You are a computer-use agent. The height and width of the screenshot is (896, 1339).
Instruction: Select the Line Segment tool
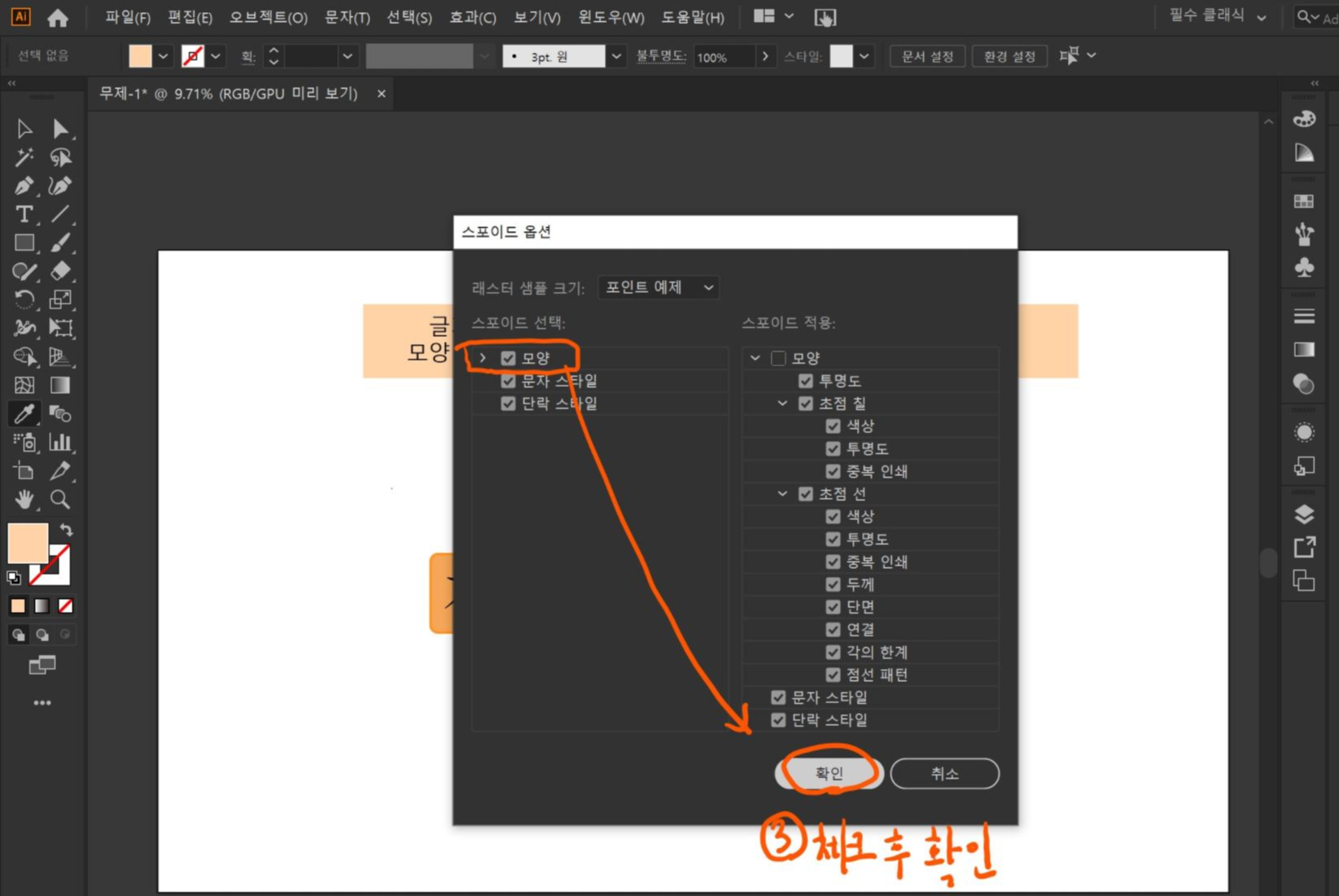60,214
